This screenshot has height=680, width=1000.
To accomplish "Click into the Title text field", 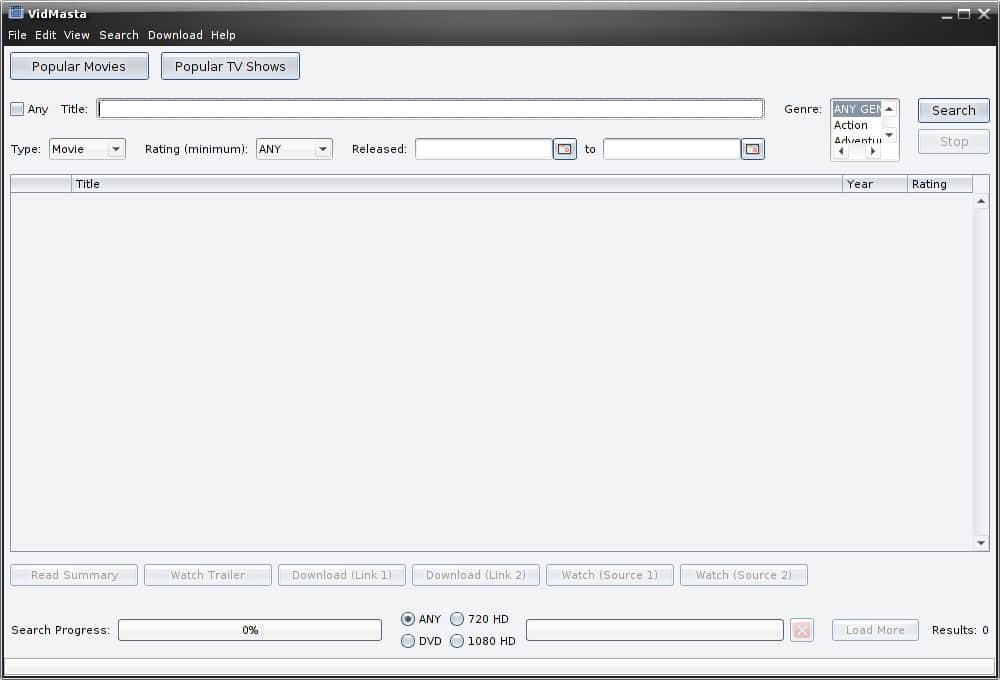I will (x=430, y=109).
